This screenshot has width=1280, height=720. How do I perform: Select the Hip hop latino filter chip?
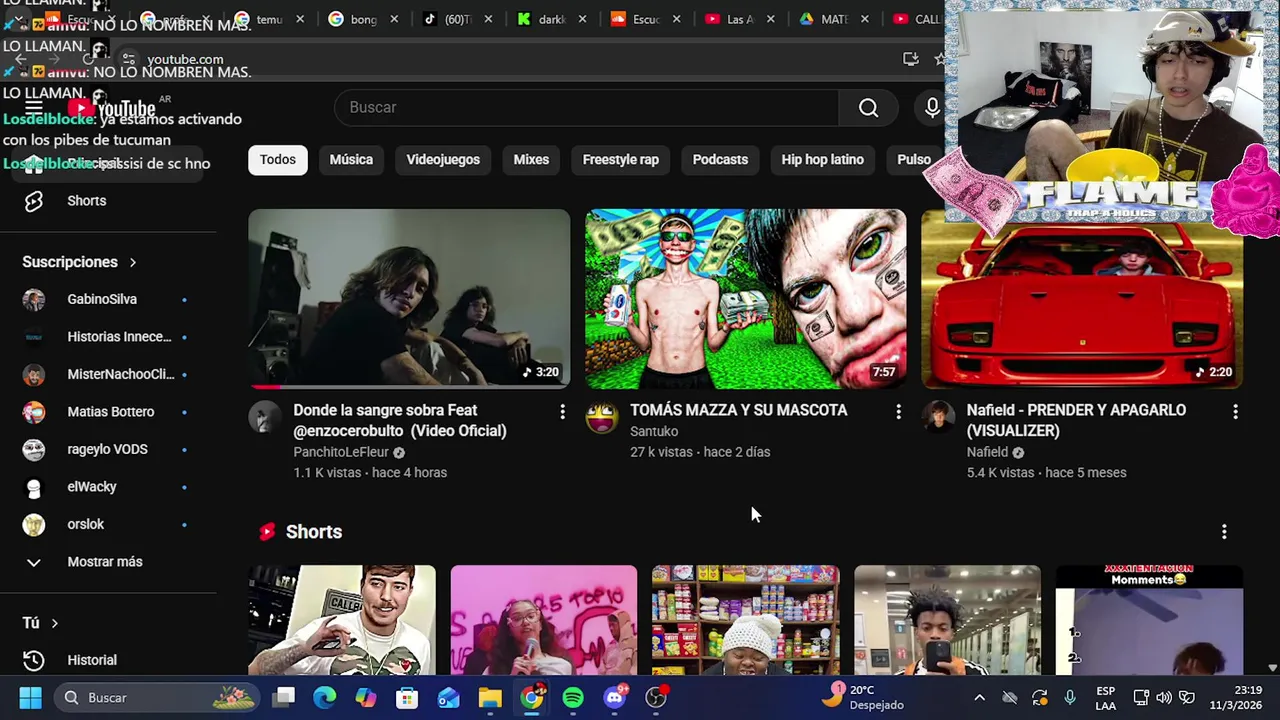coord(822,160)
